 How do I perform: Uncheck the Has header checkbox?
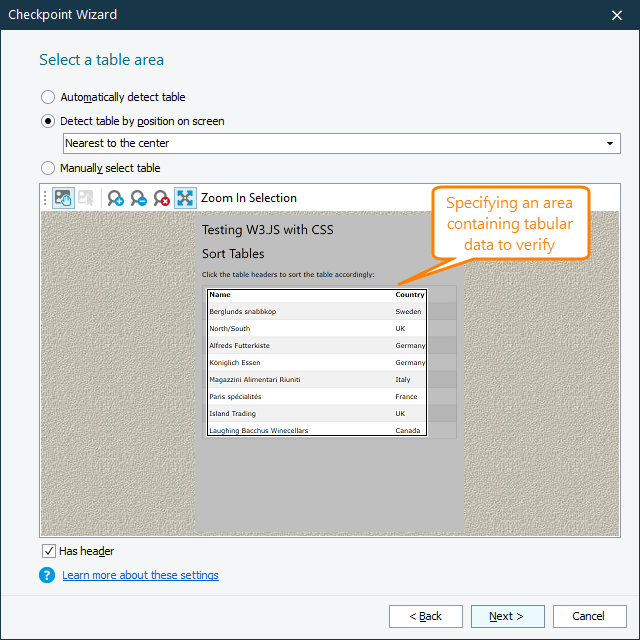(49, 551)
